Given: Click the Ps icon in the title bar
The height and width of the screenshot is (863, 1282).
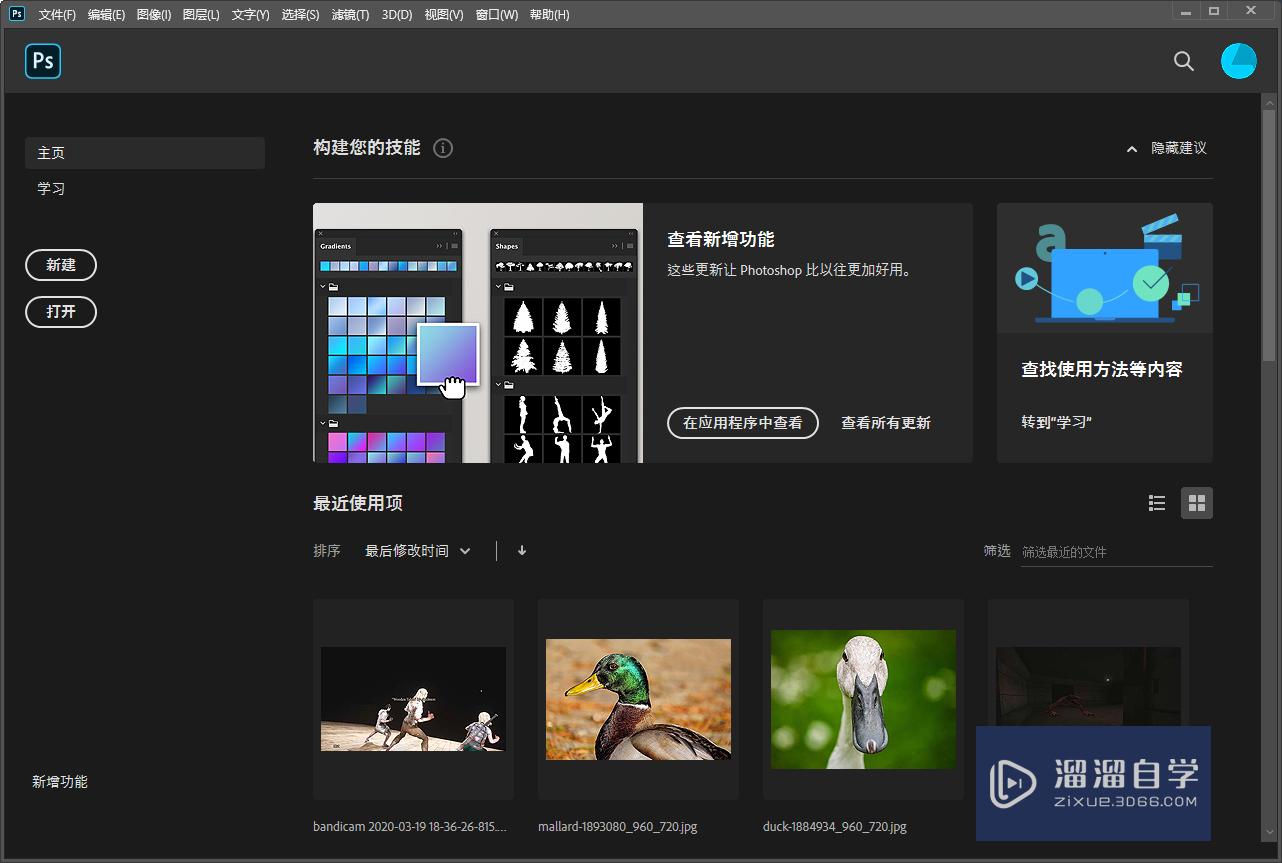Looking at the screenshot, I should tap(15, 14).
